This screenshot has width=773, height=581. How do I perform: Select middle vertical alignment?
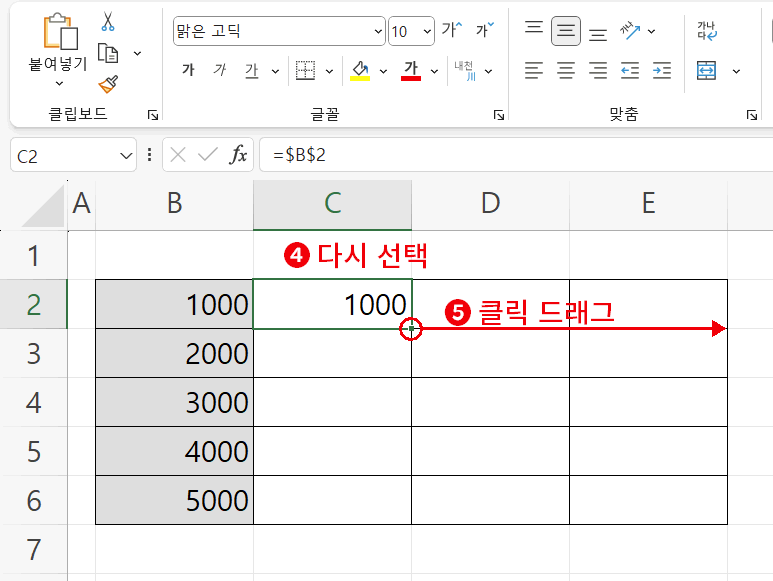point(565,31)
